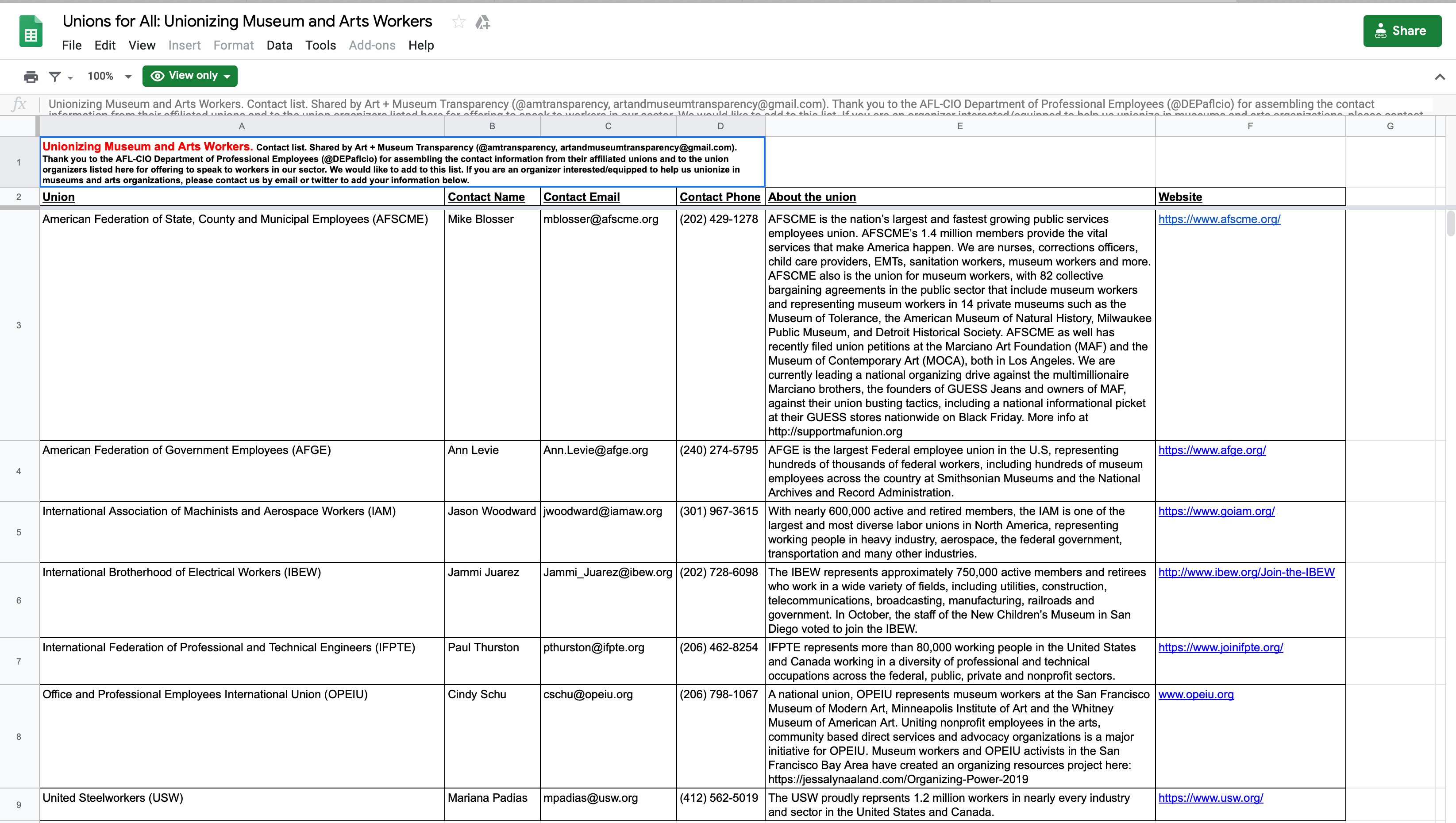Open the File menu
1456x823 pixels.
[x=71, y=45]
